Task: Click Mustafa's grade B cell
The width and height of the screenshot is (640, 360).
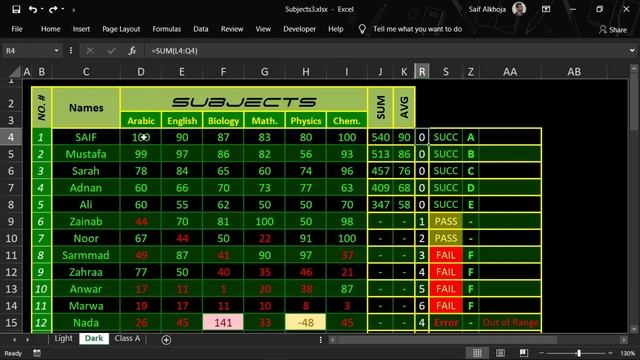Action: (x=471, y=154)
